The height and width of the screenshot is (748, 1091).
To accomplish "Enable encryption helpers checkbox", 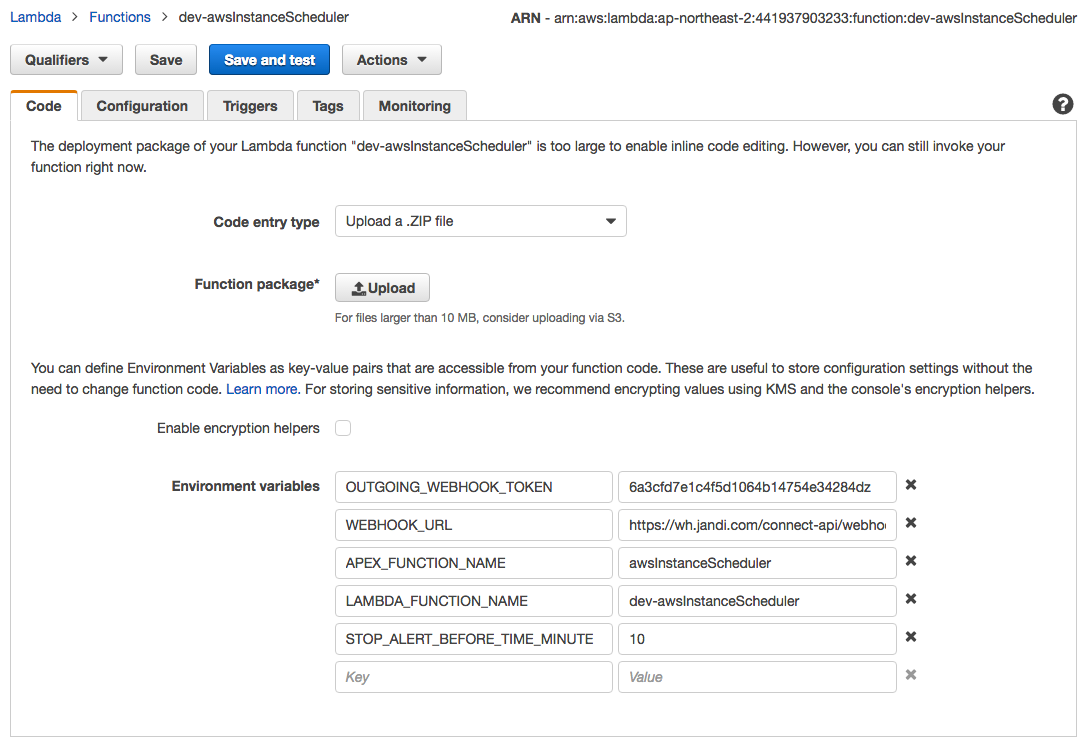I will click(x=343, y=428).
